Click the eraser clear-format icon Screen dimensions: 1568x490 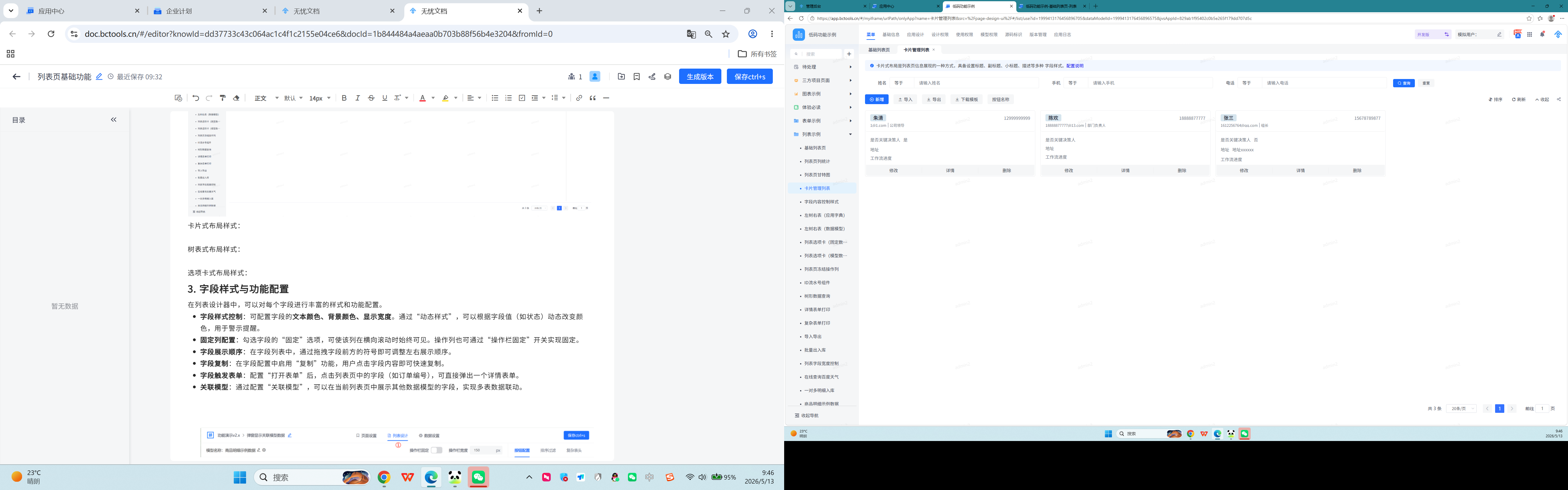click(x=236, y=98)
